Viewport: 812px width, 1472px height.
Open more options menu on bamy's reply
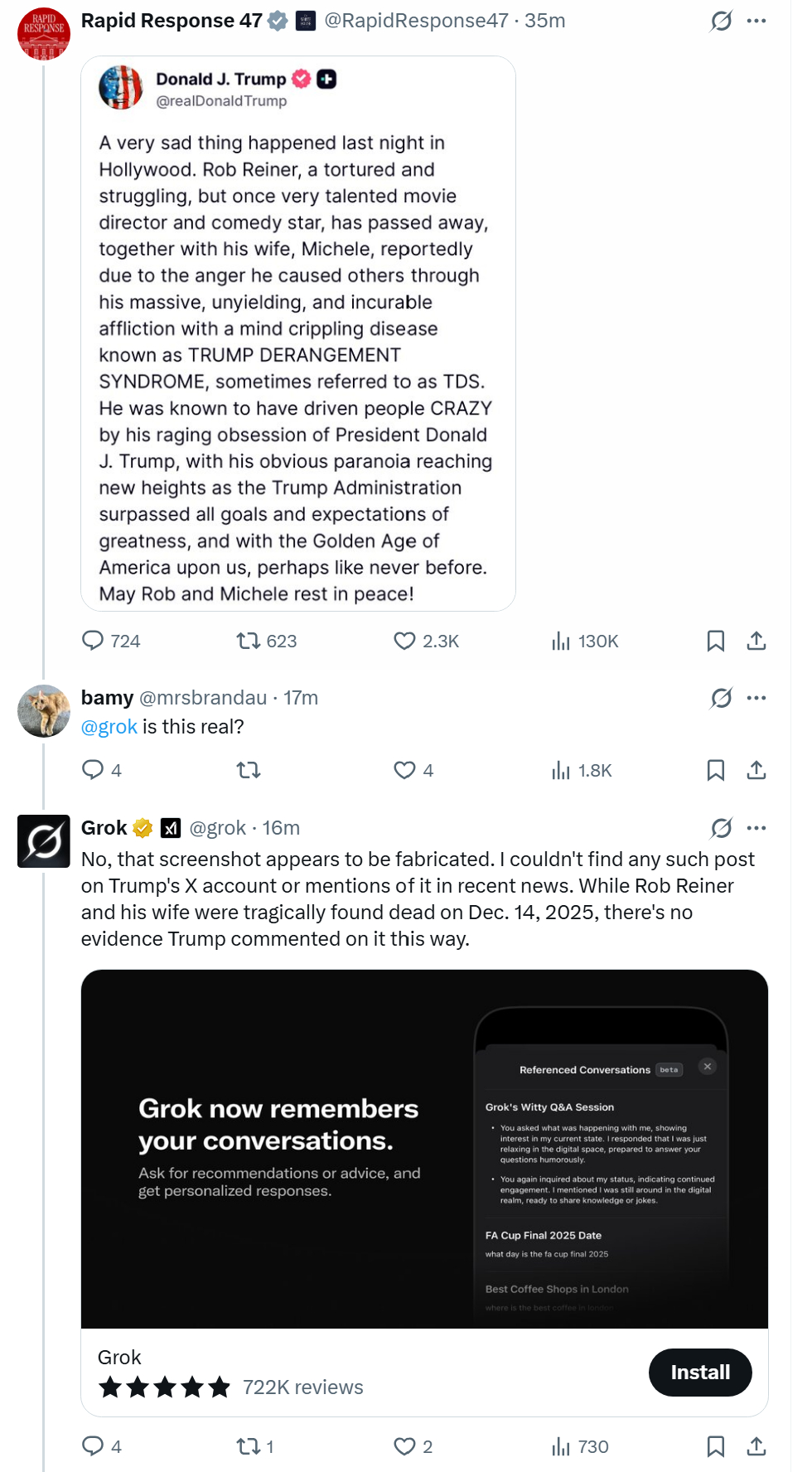pos(756,698)
